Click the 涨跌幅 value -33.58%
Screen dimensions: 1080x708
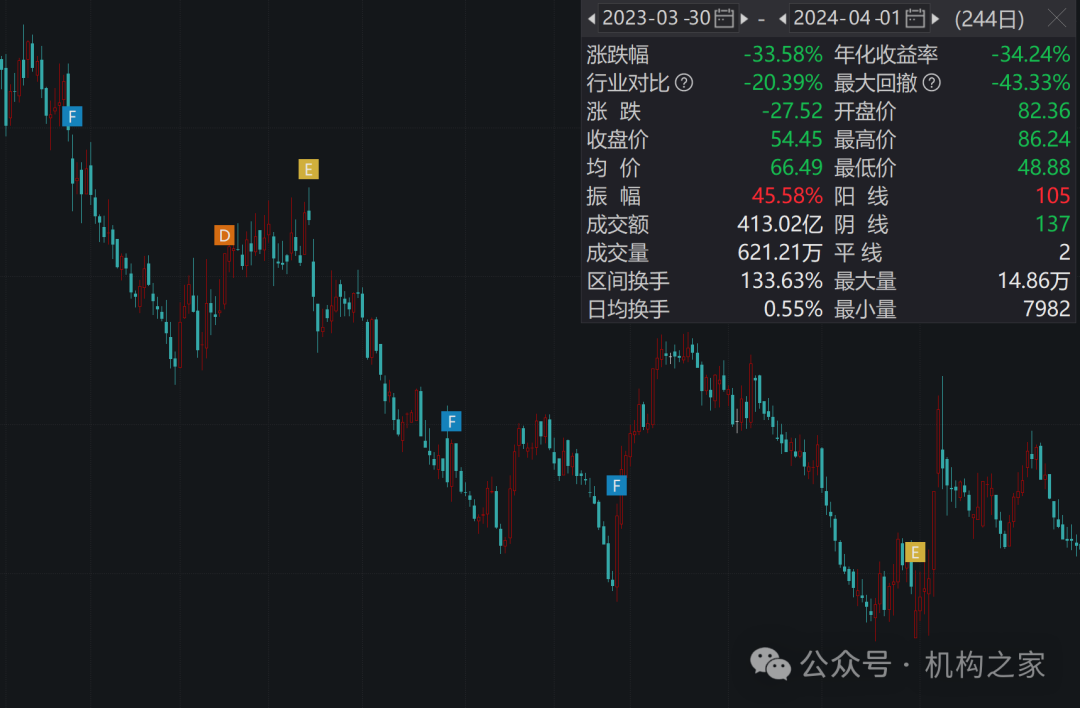pos(782,54)
